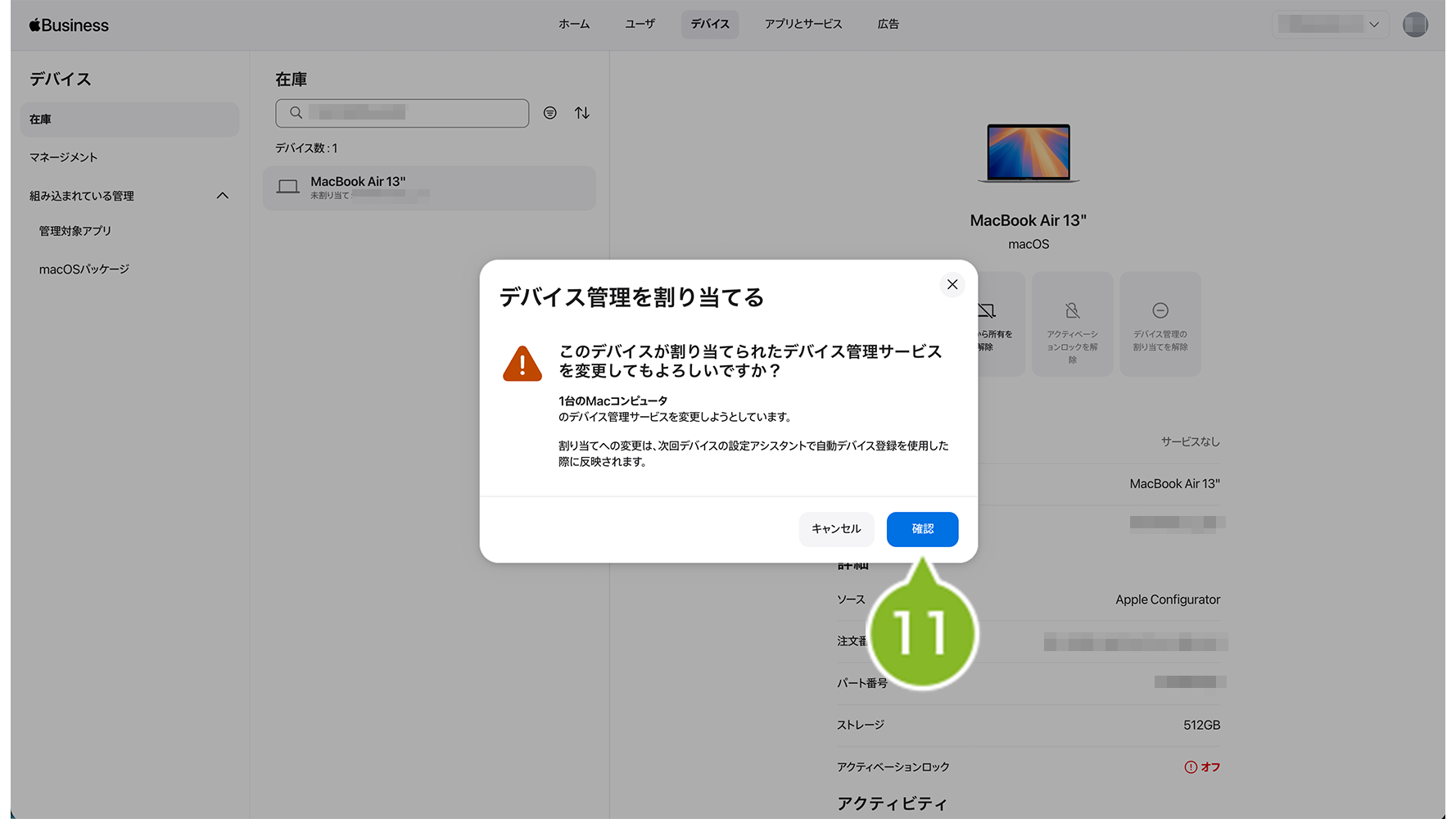Click the activation lock release icon

point(1072,311)
